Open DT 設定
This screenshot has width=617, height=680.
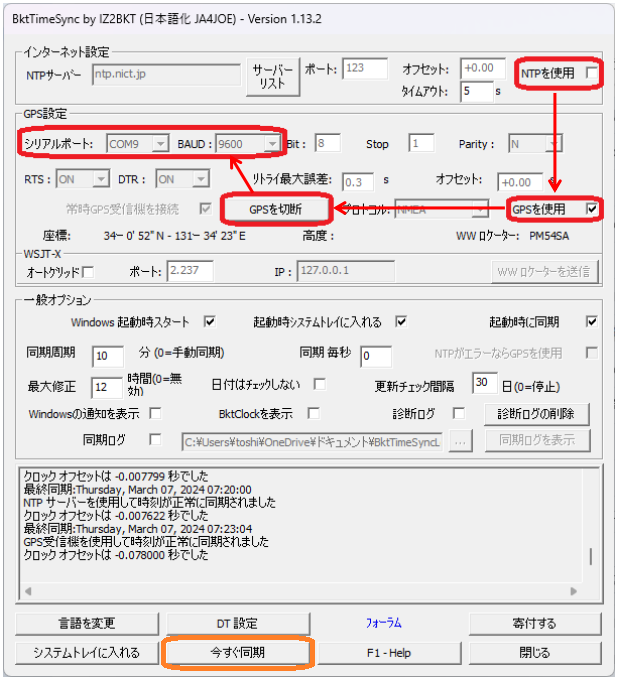point(237,624)
